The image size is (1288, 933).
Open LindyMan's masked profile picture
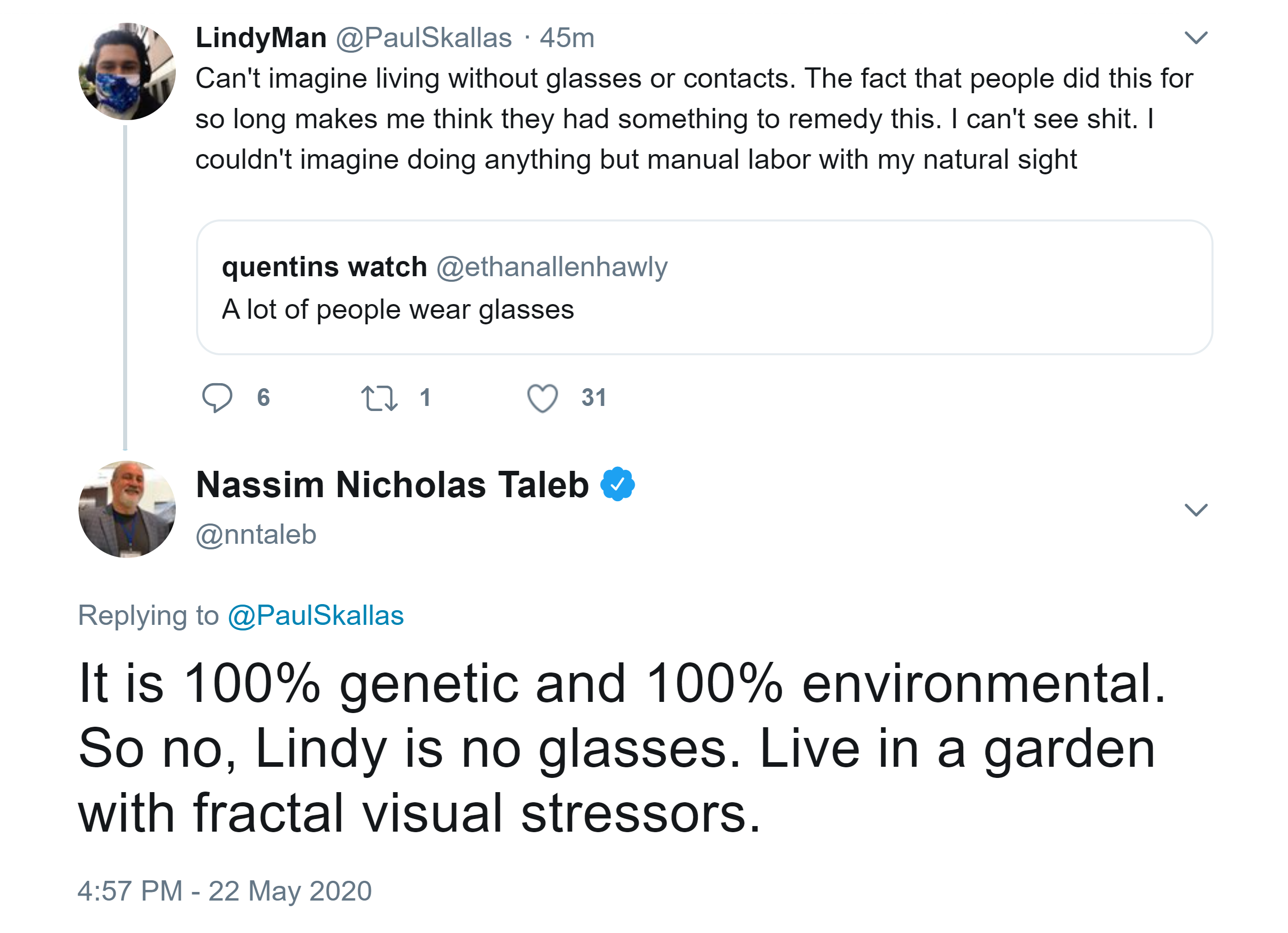click(x=127, y=71)
